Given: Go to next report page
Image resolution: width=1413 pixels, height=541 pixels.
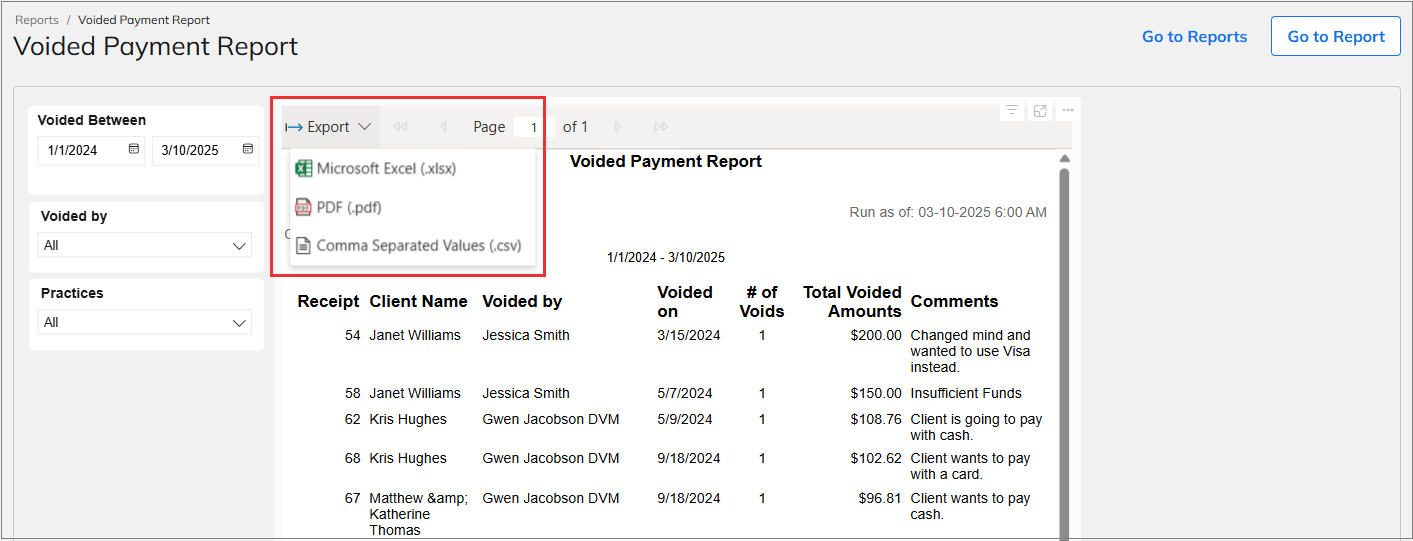Looking at the screenshot, I should coord(618,127).
